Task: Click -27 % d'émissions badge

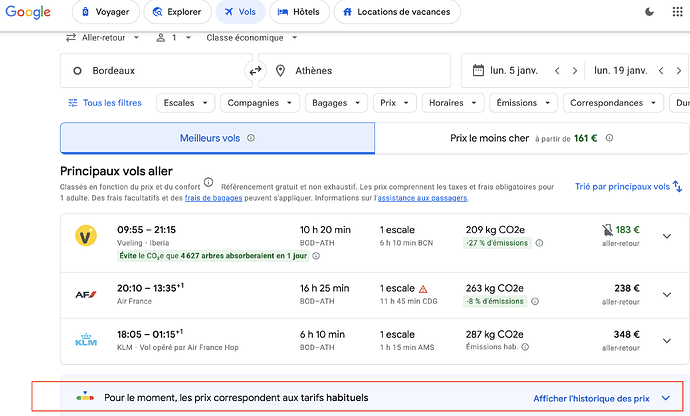Action: tap(497, 243)
